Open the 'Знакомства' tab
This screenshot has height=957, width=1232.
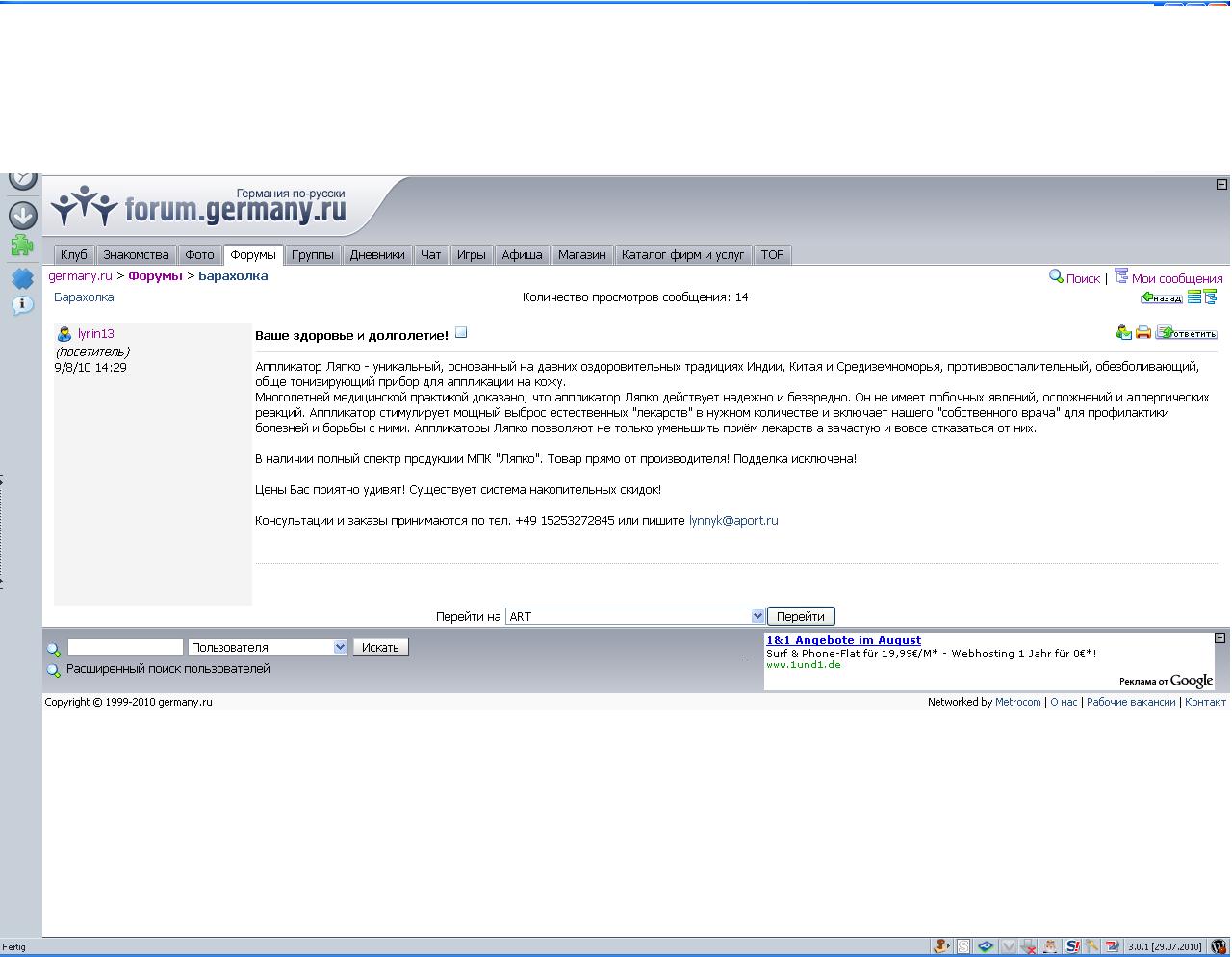[x=136, y=255]
